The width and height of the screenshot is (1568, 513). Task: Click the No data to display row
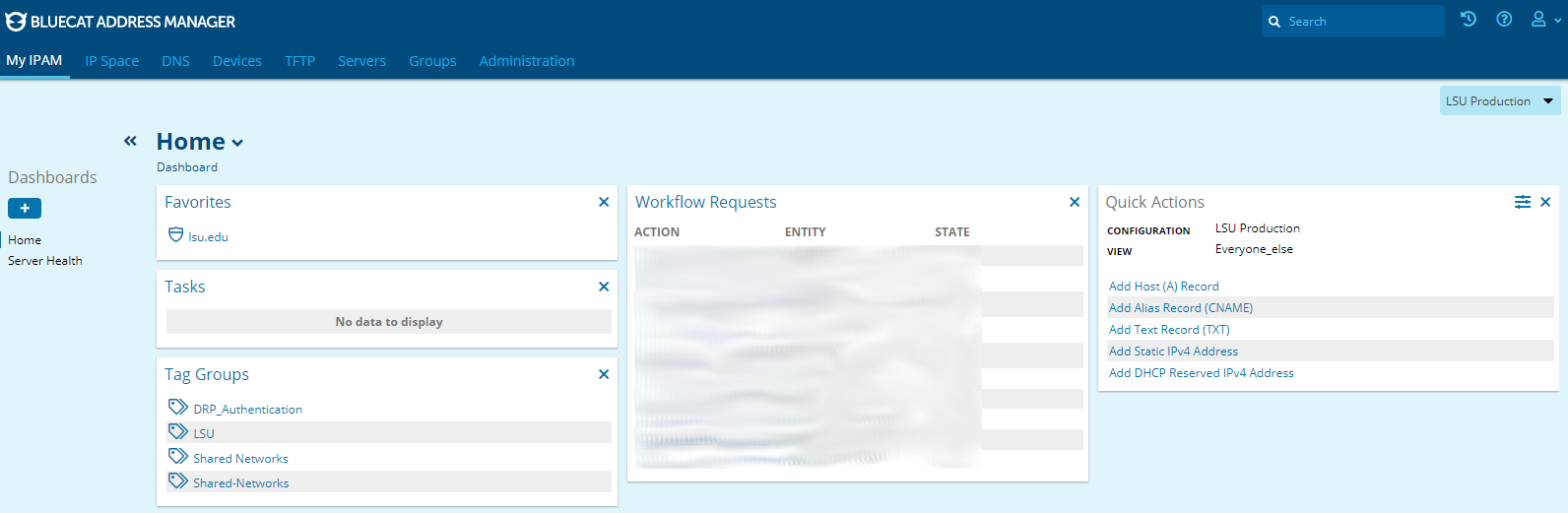pos(389,322)
